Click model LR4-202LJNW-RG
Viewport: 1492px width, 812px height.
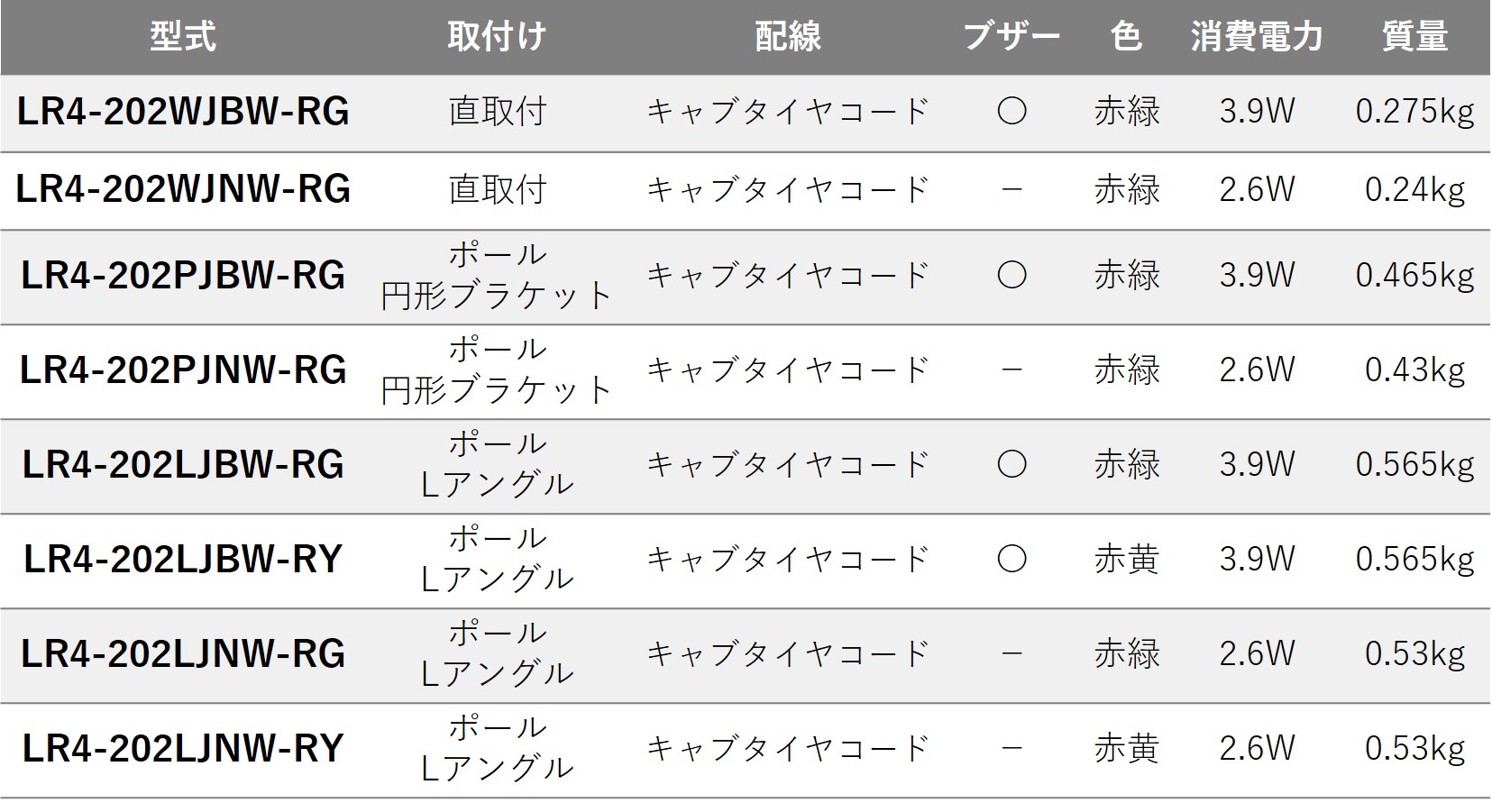(183, 654)
